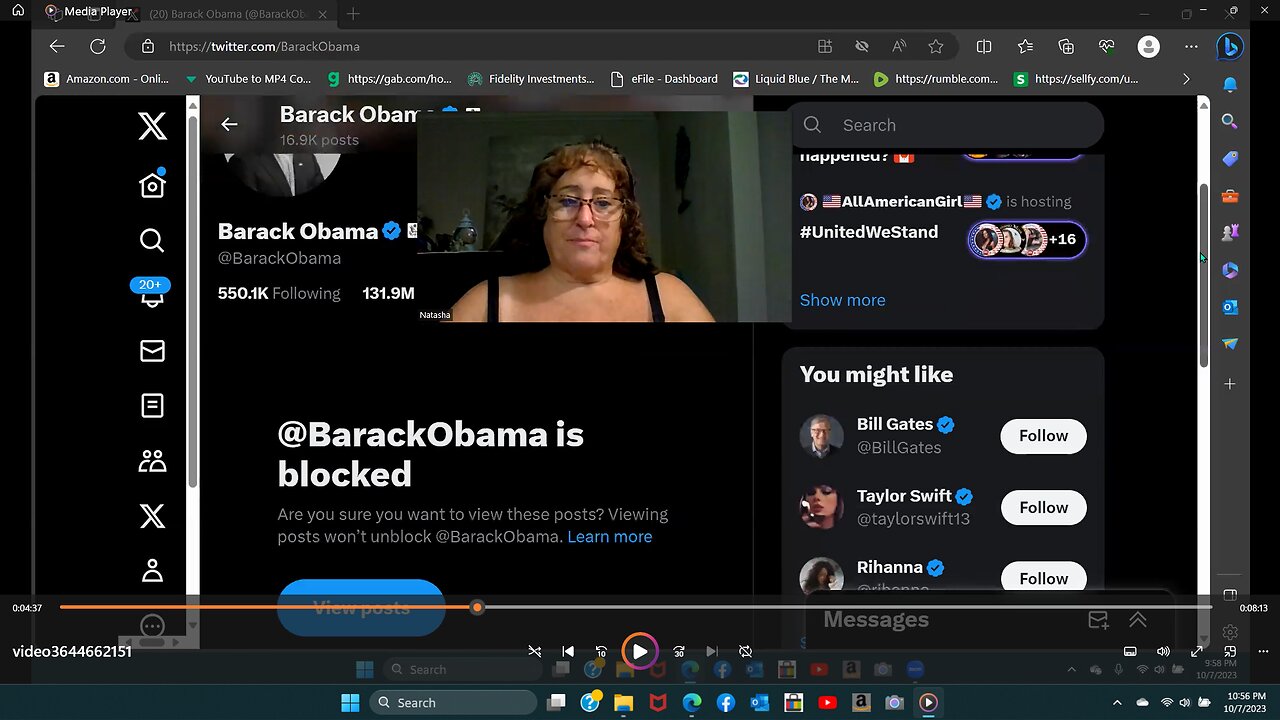Open the X Home feed icon

tap(152, 184)
